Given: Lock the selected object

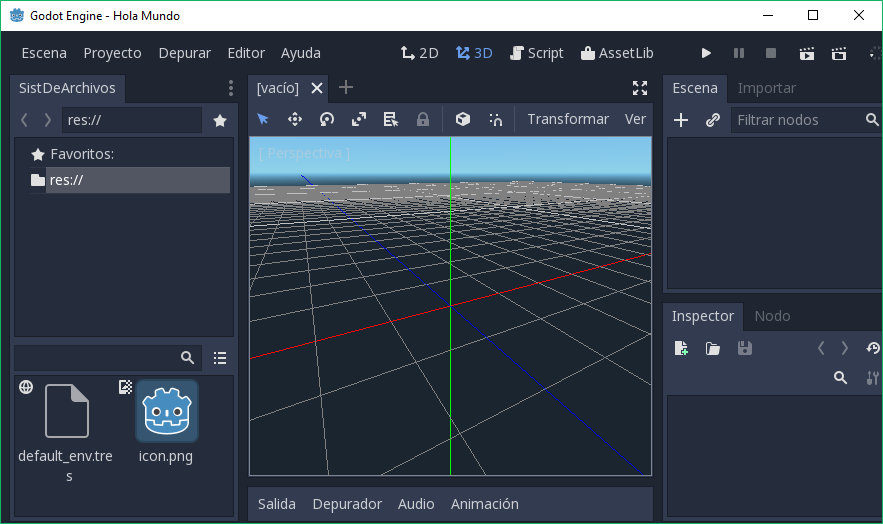Looking at the screenshot, I should pos(423,119).
